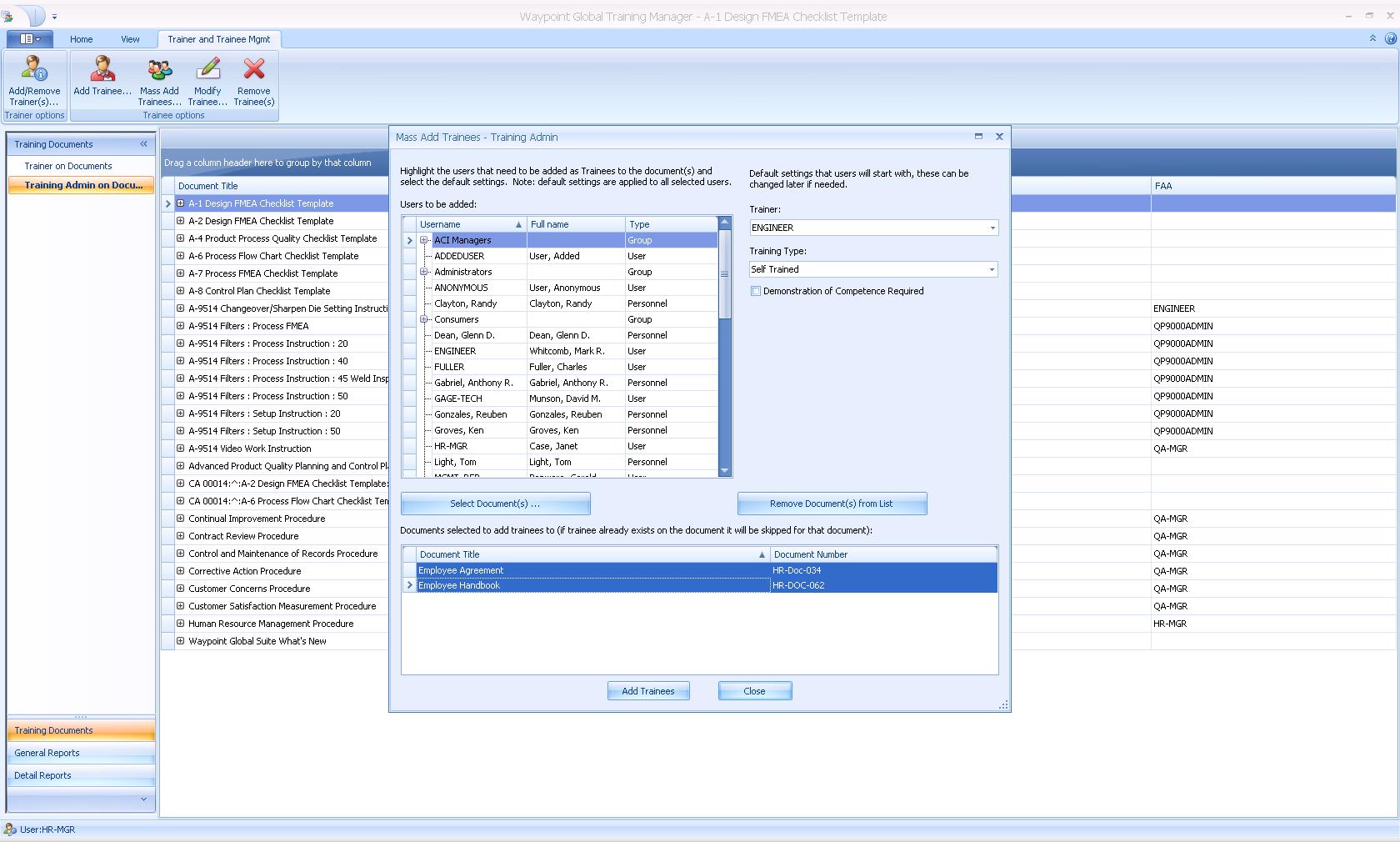1400x842 pixels.
Task: Open Mass Add Trainees tool
Action: [159, 80]
